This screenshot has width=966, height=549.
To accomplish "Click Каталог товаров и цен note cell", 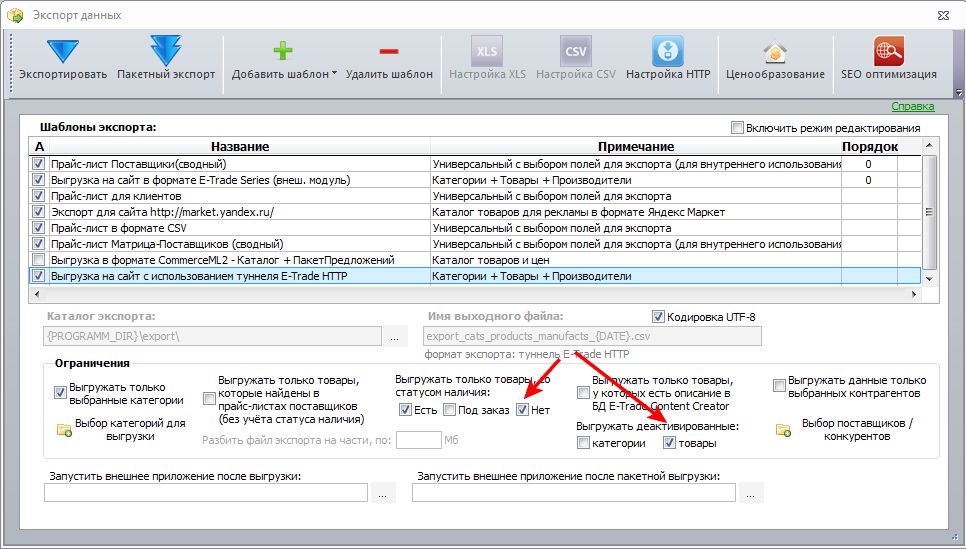I will tap(636, 260).
